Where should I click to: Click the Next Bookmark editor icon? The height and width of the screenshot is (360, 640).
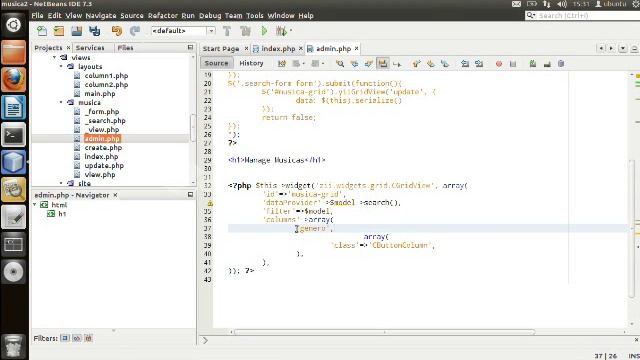point(431,64)
